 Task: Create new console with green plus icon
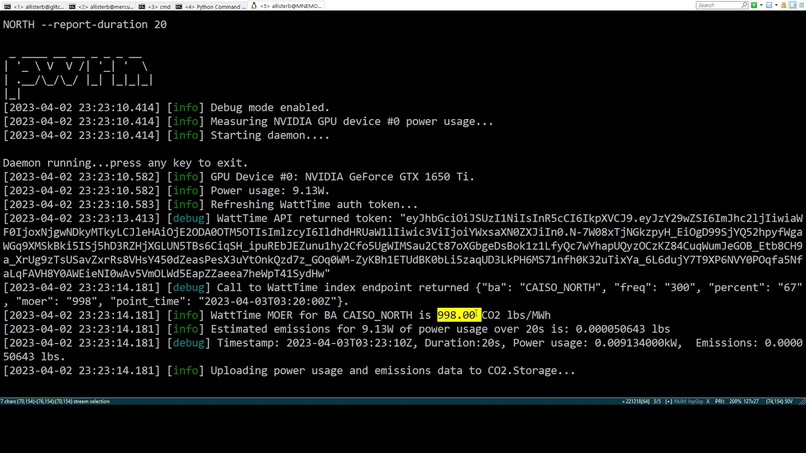(754, 5)
